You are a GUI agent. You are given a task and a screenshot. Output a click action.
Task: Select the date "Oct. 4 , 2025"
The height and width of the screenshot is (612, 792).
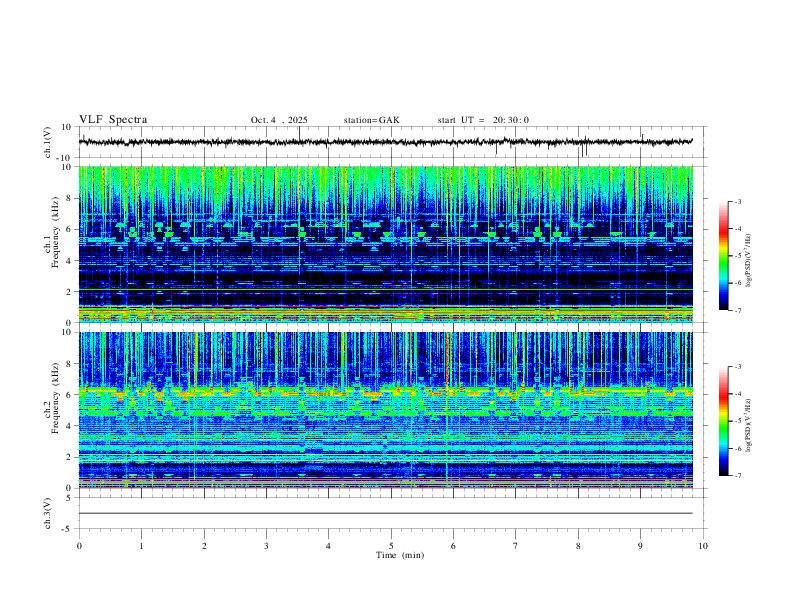click(279, 120)
